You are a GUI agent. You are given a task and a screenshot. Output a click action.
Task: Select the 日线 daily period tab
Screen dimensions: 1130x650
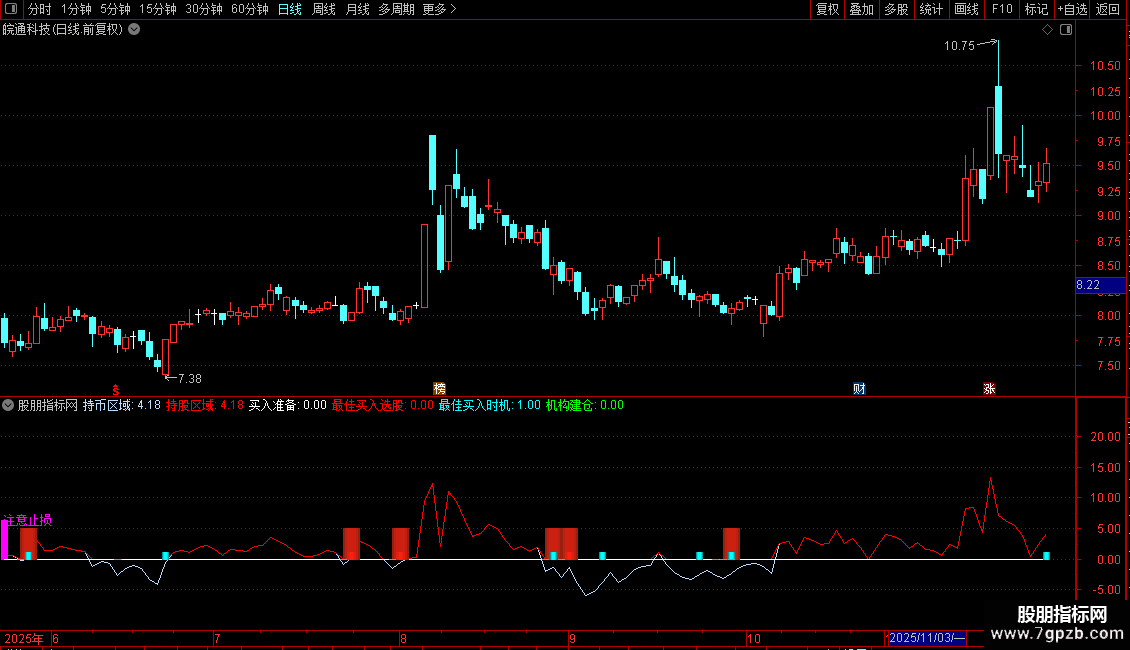click(290, 9)
